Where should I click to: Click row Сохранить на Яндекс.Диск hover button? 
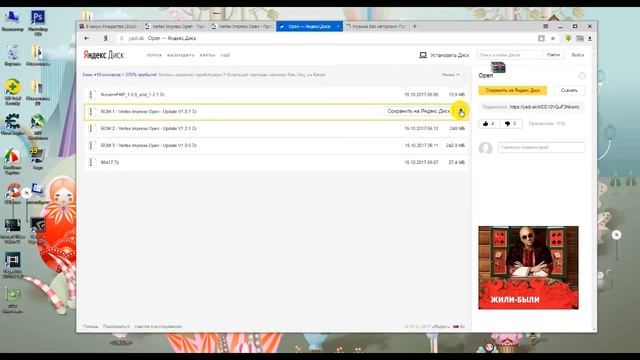(x=419, y=111)
